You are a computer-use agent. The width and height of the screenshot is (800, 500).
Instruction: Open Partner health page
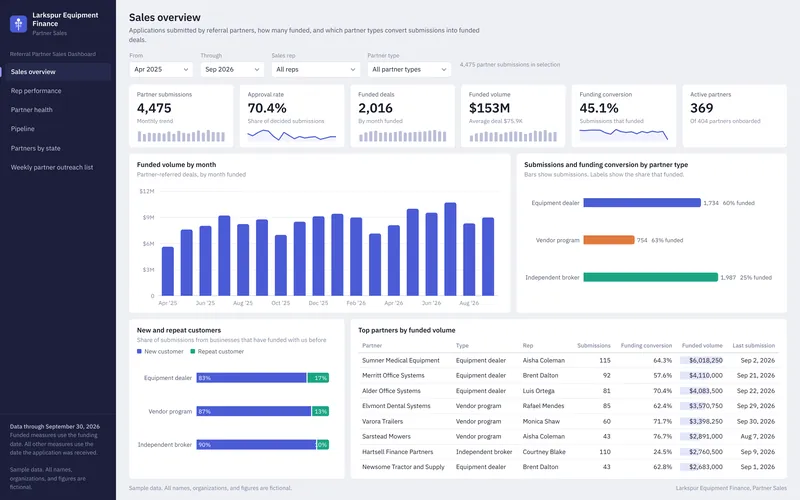click(56, 110)
